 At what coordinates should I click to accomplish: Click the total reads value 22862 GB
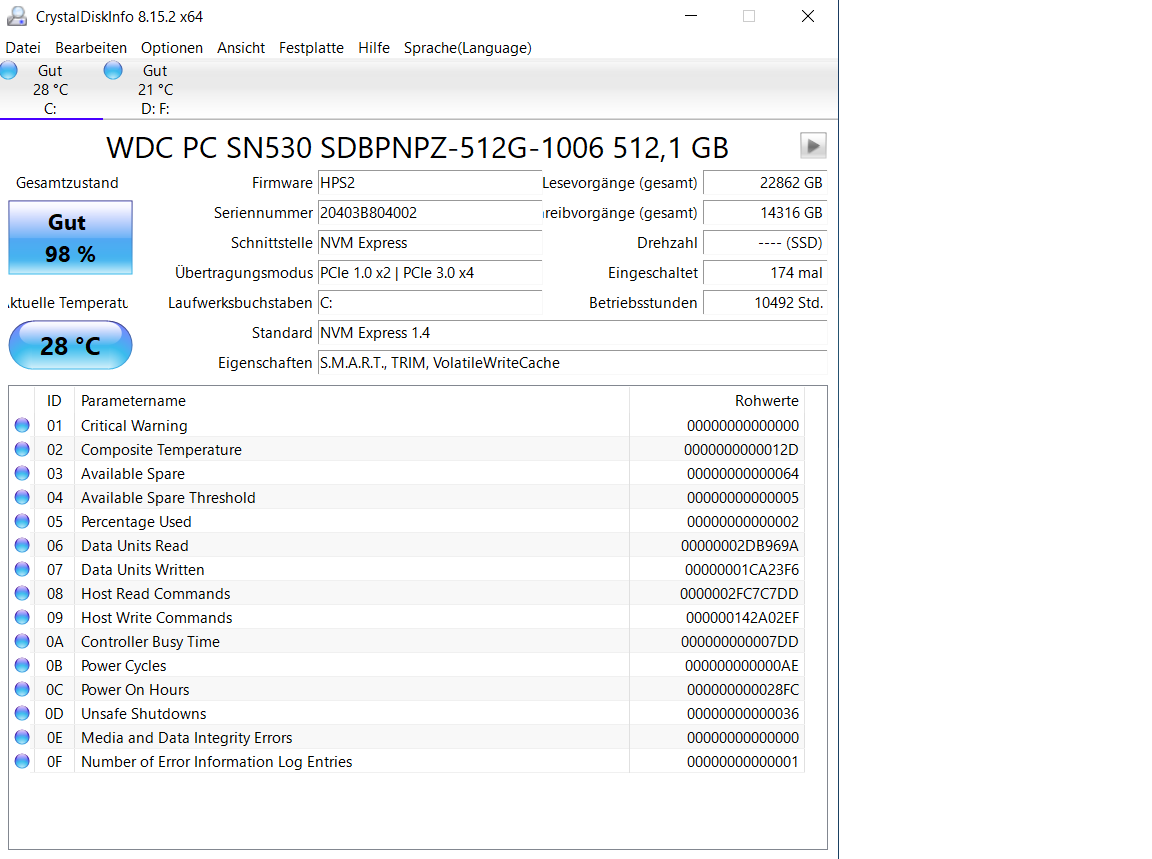(x=765, y=183)
